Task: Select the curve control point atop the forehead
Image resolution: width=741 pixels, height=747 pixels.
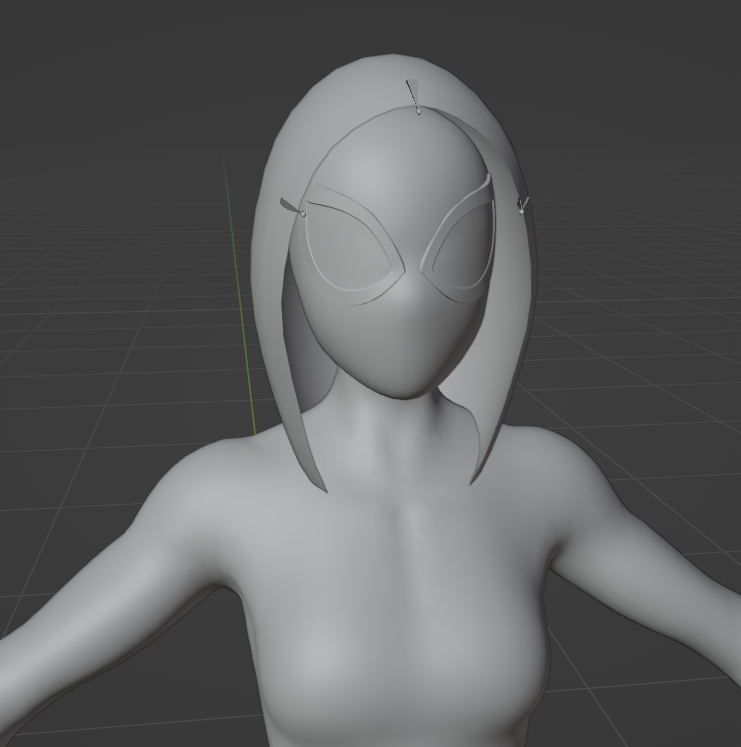Action: pos(419,111)
